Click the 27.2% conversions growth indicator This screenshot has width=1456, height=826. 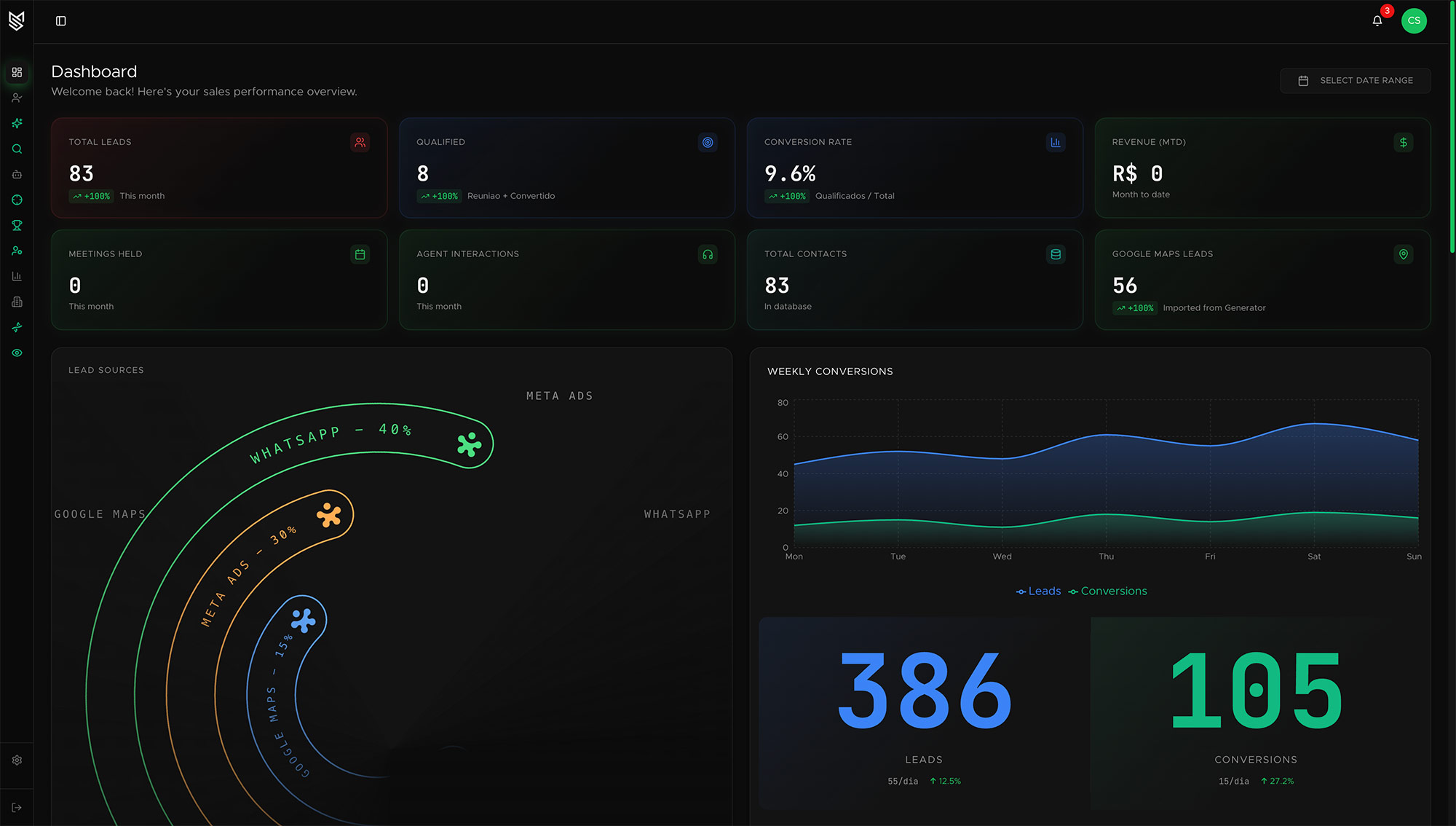click(x=1278, y=781)
